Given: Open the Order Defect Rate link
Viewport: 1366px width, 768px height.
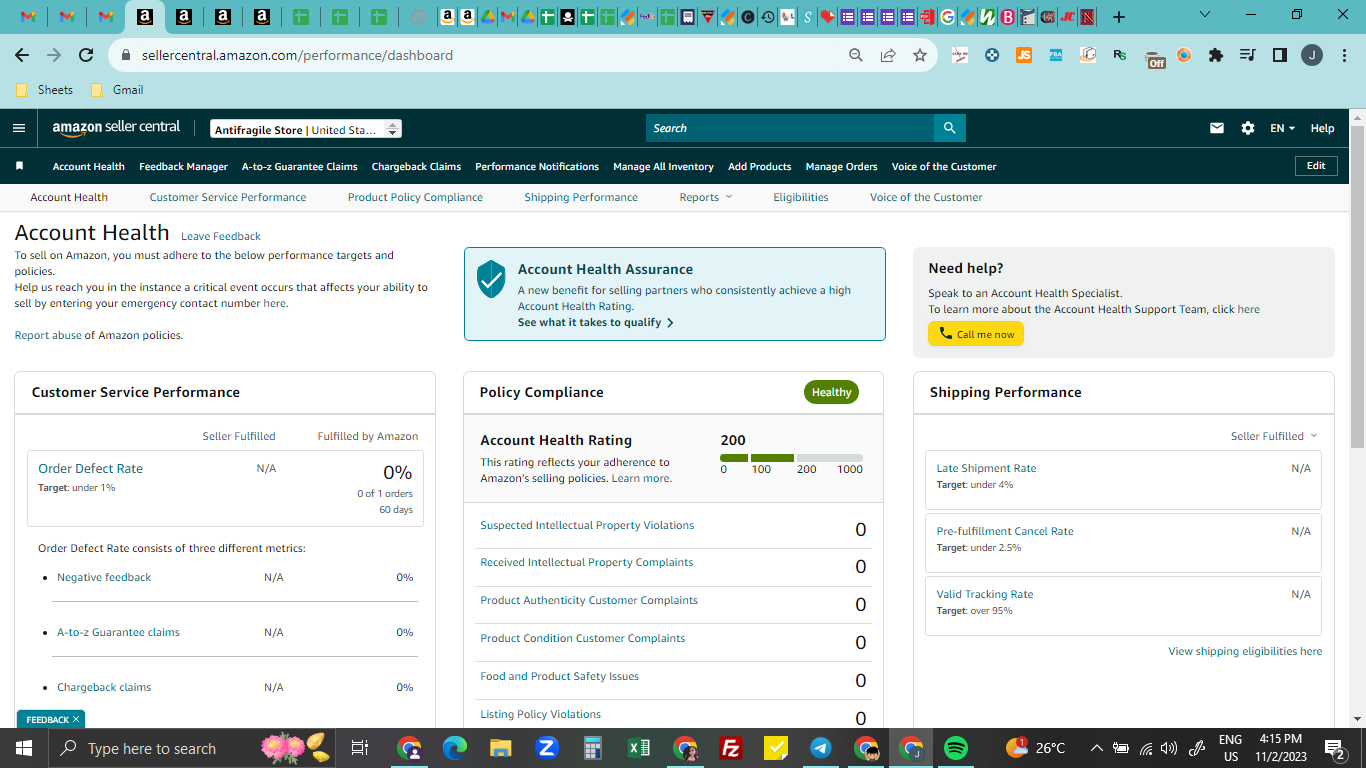Looking at the screenshot, I should tap(90, 468).
